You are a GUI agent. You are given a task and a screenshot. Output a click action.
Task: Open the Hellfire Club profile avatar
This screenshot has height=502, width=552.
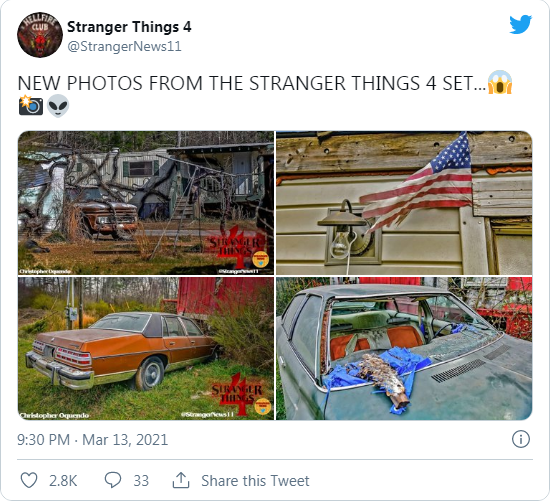click(x=40, y=34)
